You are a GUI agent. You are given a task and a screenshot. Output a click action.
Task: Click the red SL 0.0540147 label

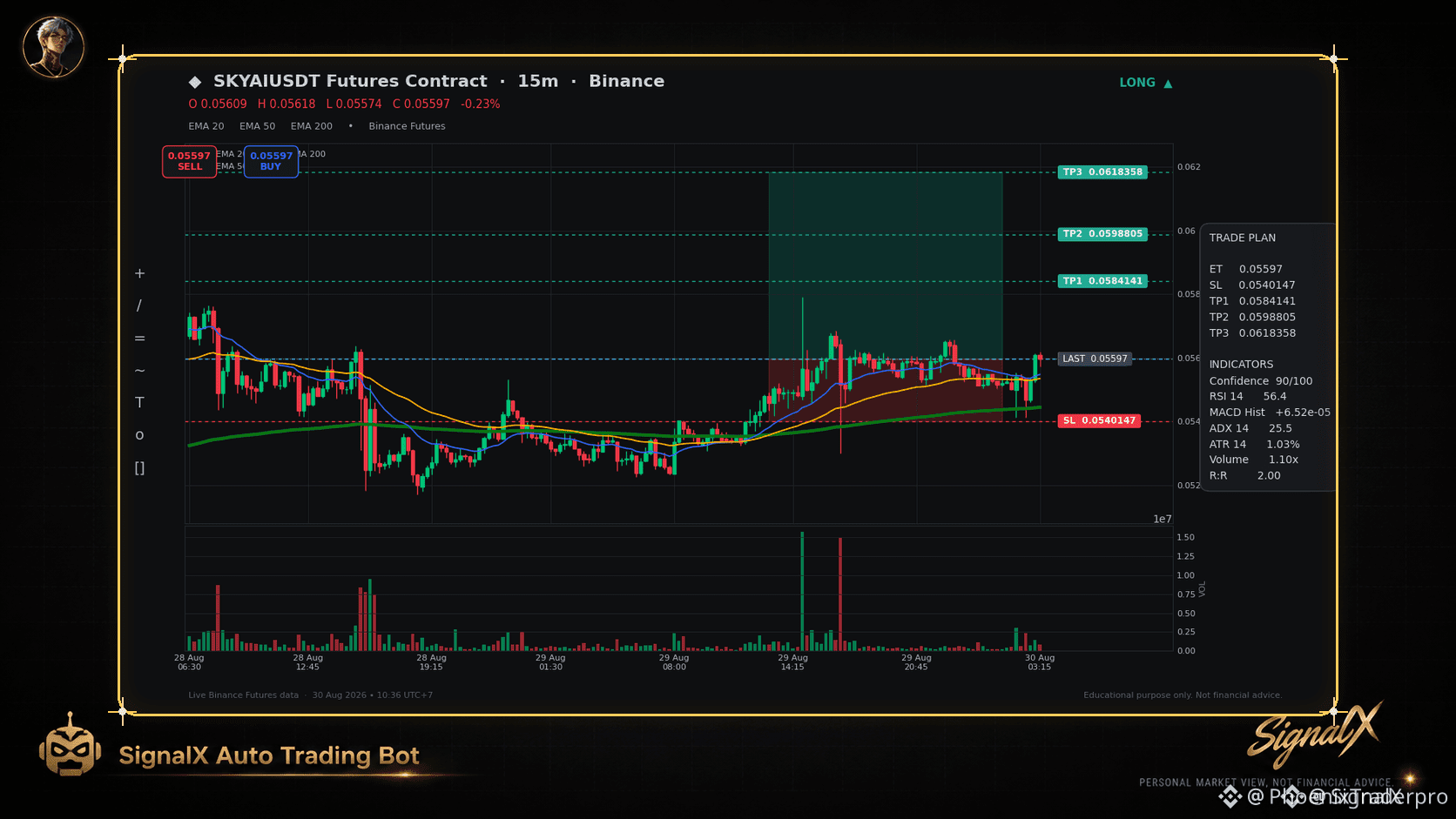coord(1100,421)
